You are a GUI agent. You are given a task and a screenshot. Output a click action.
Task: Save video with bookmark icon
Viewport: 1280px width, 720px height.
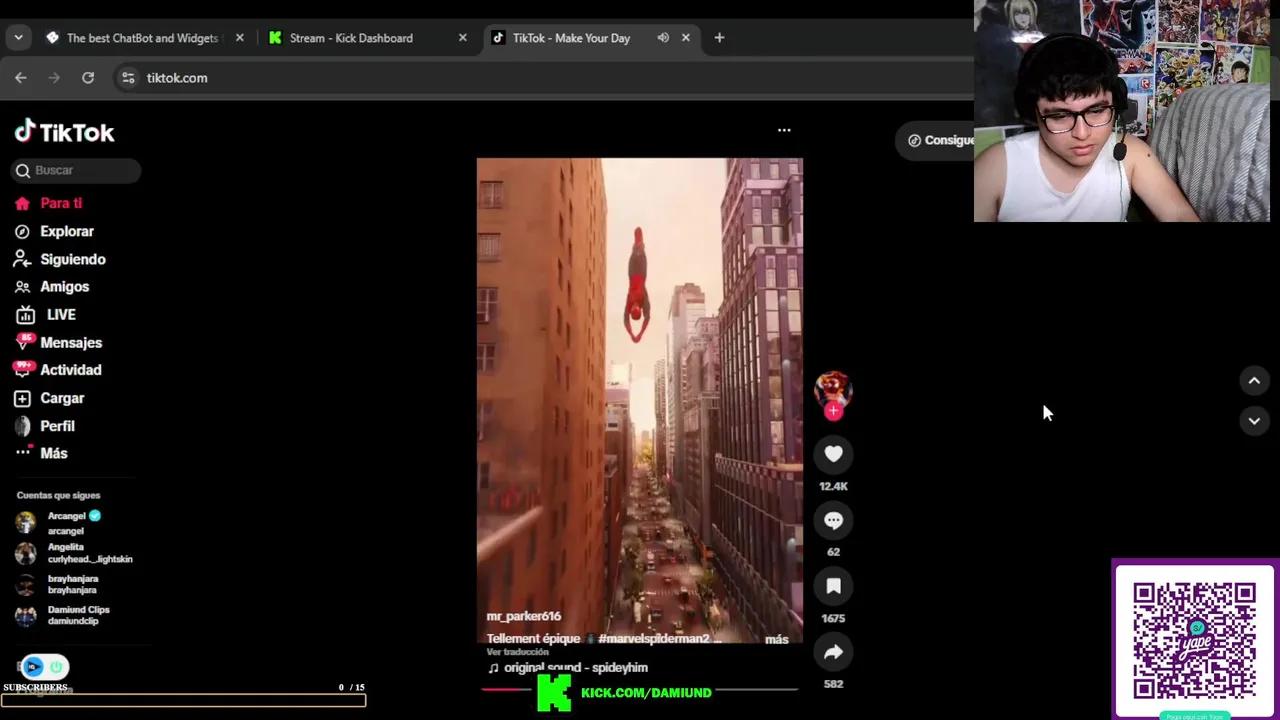[833, 586]
